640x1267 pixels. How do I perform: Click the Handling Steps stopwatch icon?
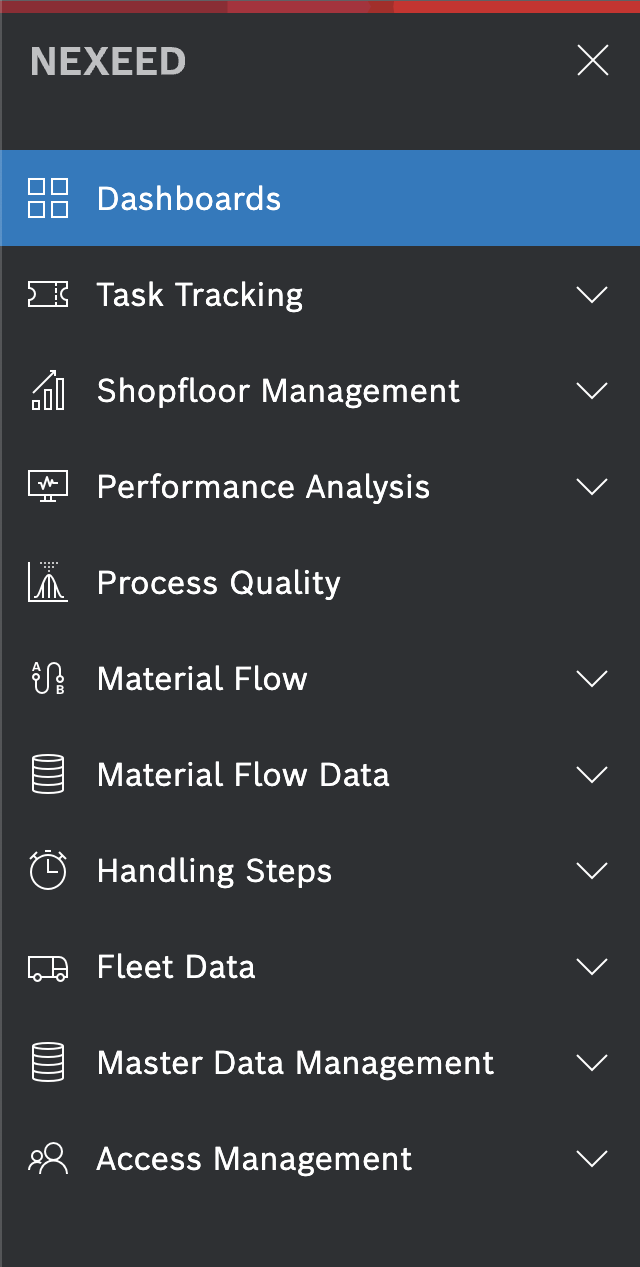[x=48, y=870]
